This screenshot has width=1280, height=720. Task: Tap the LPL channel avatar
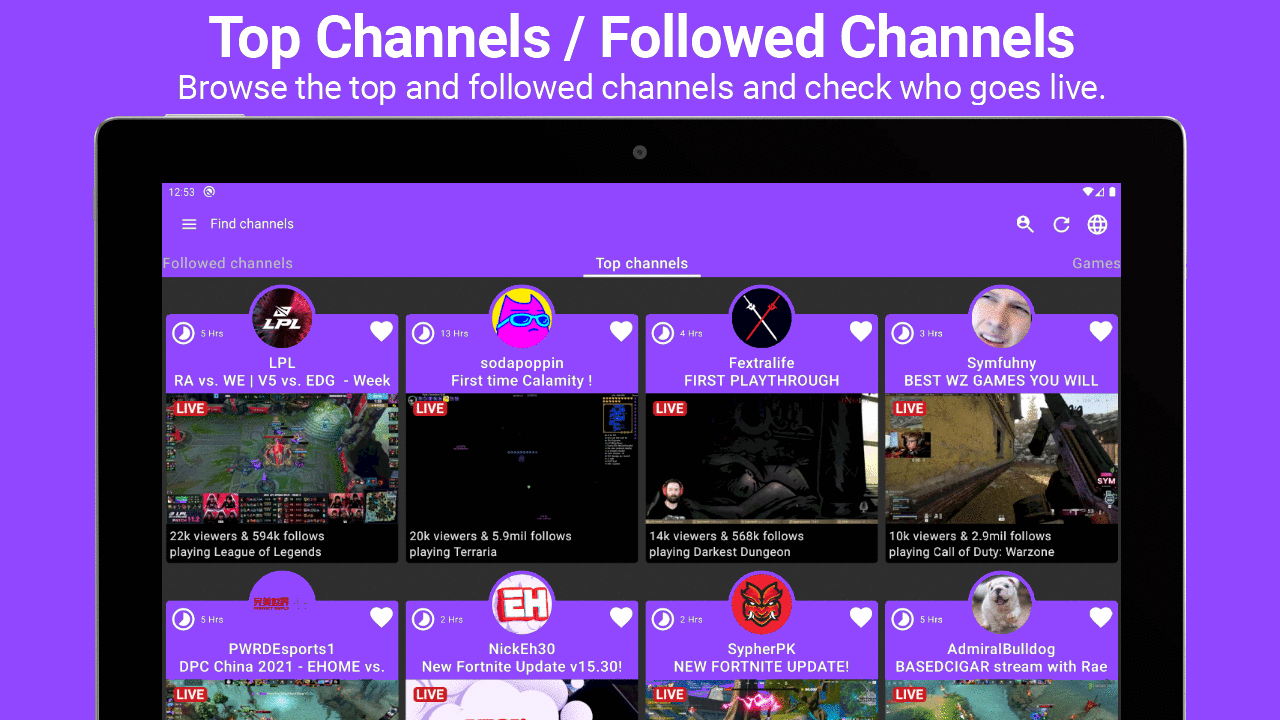282,318
